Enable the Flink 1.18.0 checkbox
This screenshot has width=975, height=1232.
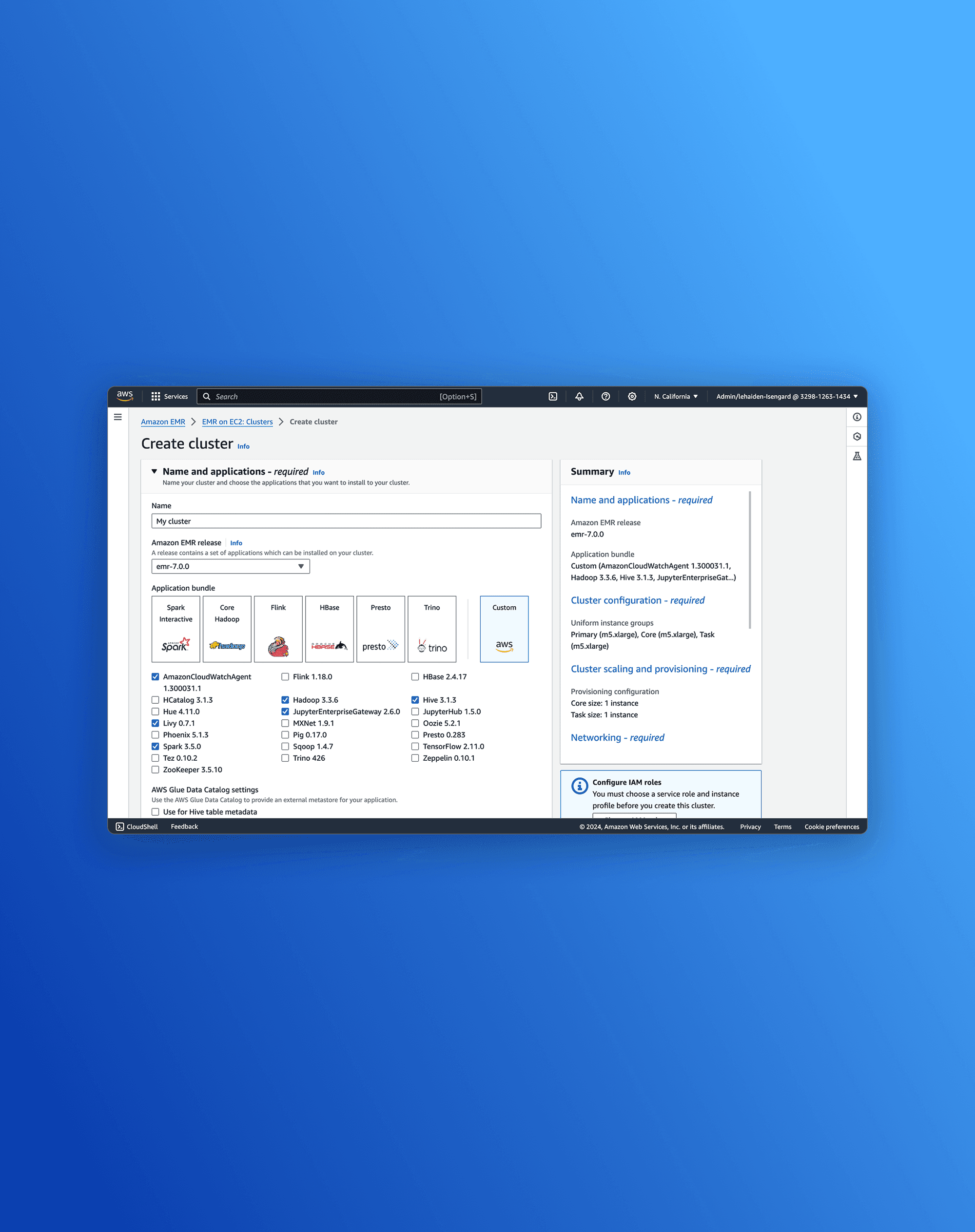[x=285, y=677]
